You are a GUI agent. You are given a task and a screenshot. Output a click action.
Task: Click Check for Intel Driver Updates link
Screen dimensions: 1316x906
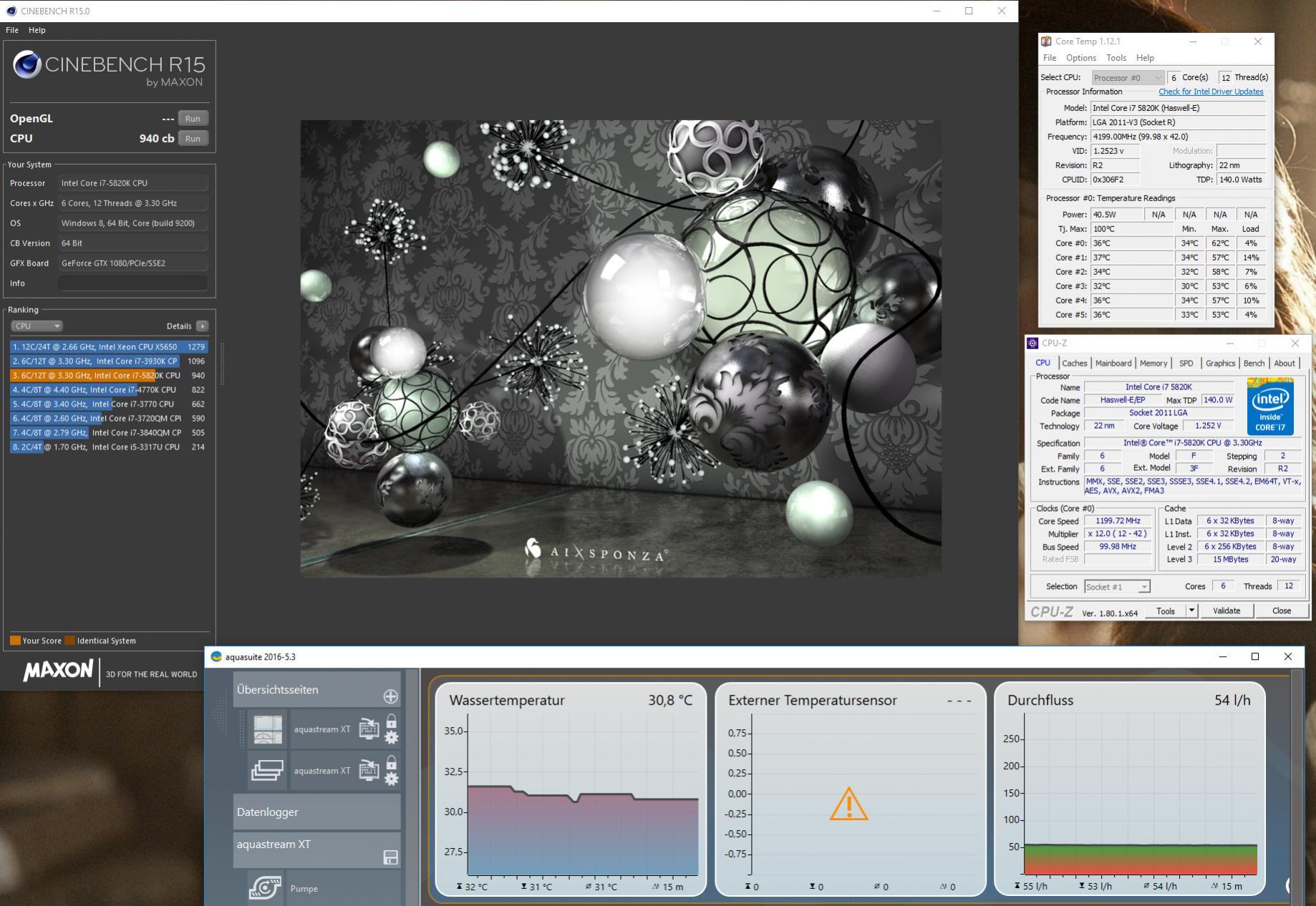(x=1211, y=92)
